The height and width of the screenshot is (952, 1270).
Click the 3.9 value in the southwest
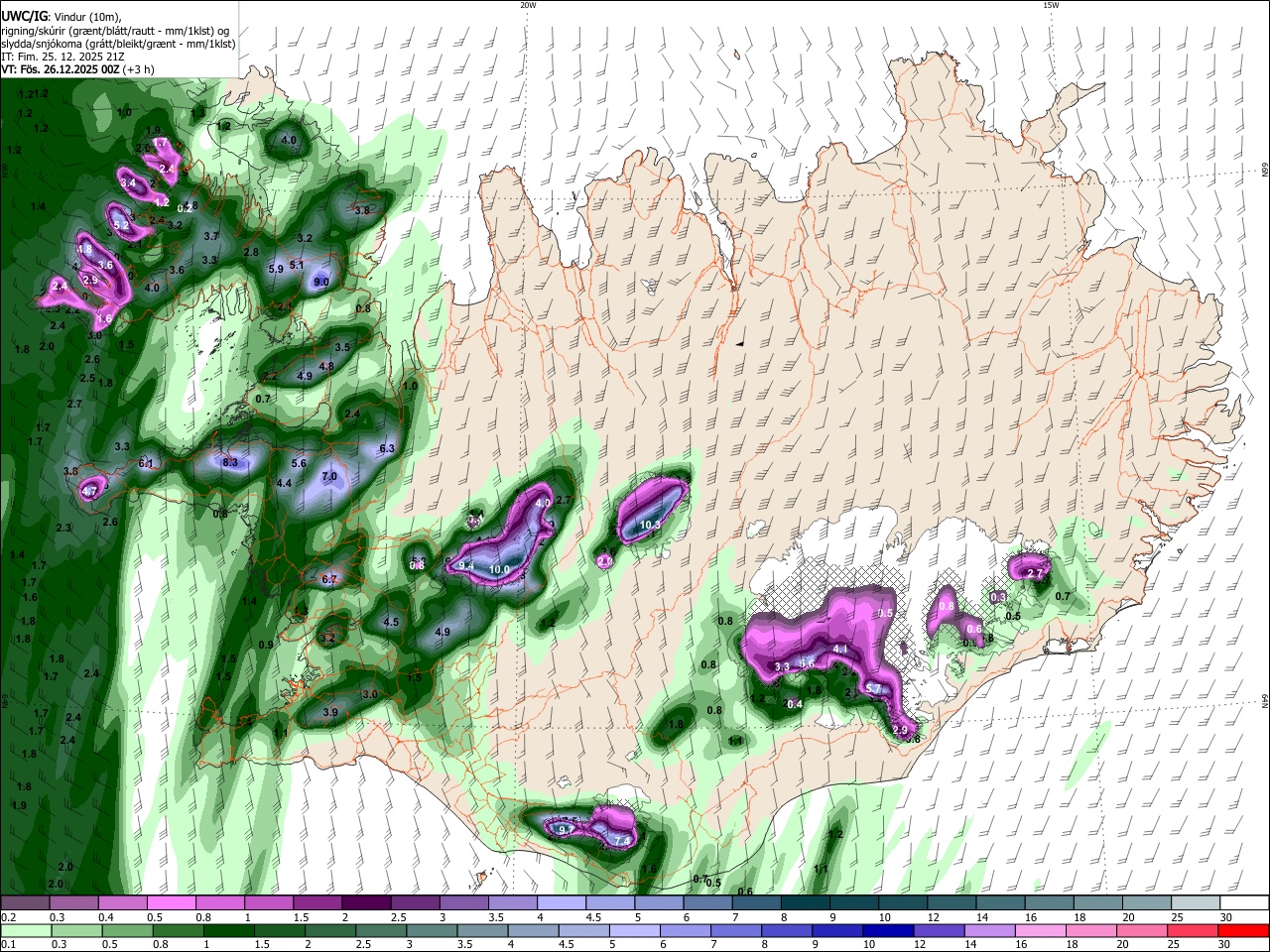(x=330, y=712)
